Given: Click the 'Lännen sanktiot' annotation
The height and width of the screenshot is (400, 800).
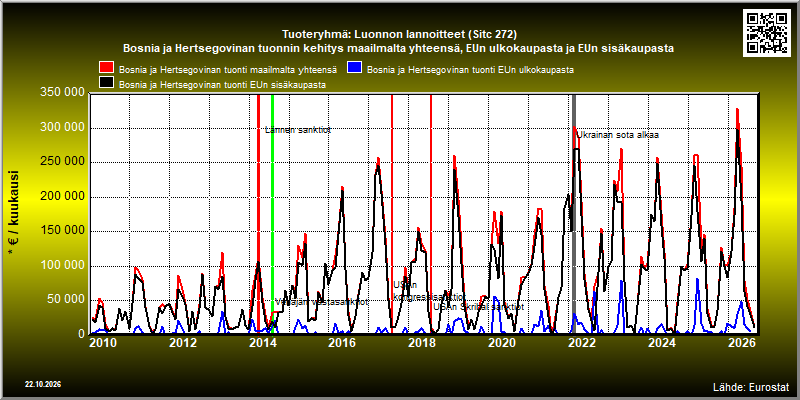Looking at the screenshot, I should point(298,130).
